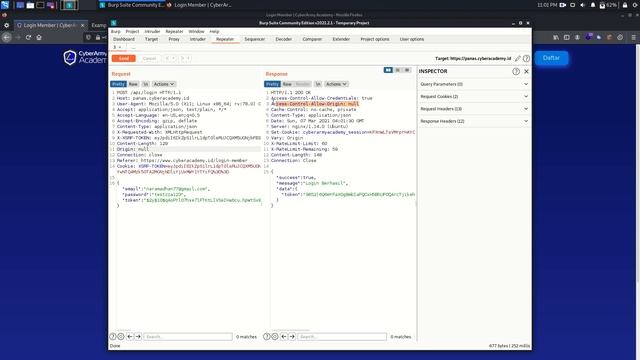
Task: Expand Response Headers section in Inspector
Action: tap(474, 121)
